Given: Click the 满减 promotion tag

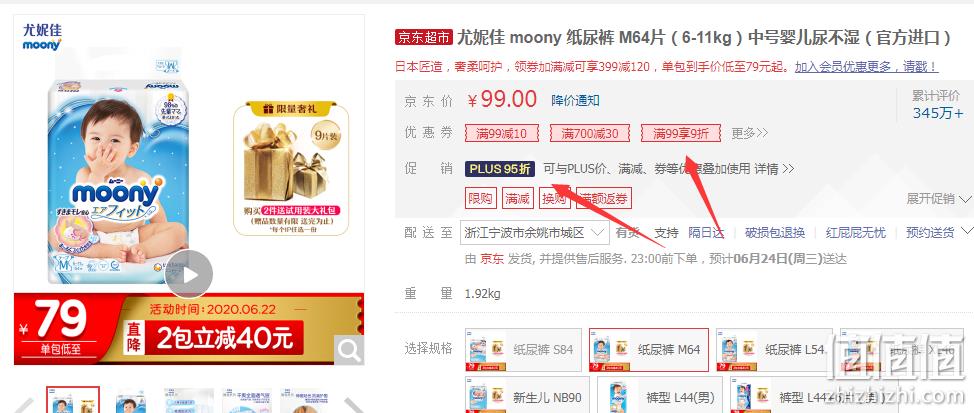Looking at the screenshot, I should pos(517,198).
